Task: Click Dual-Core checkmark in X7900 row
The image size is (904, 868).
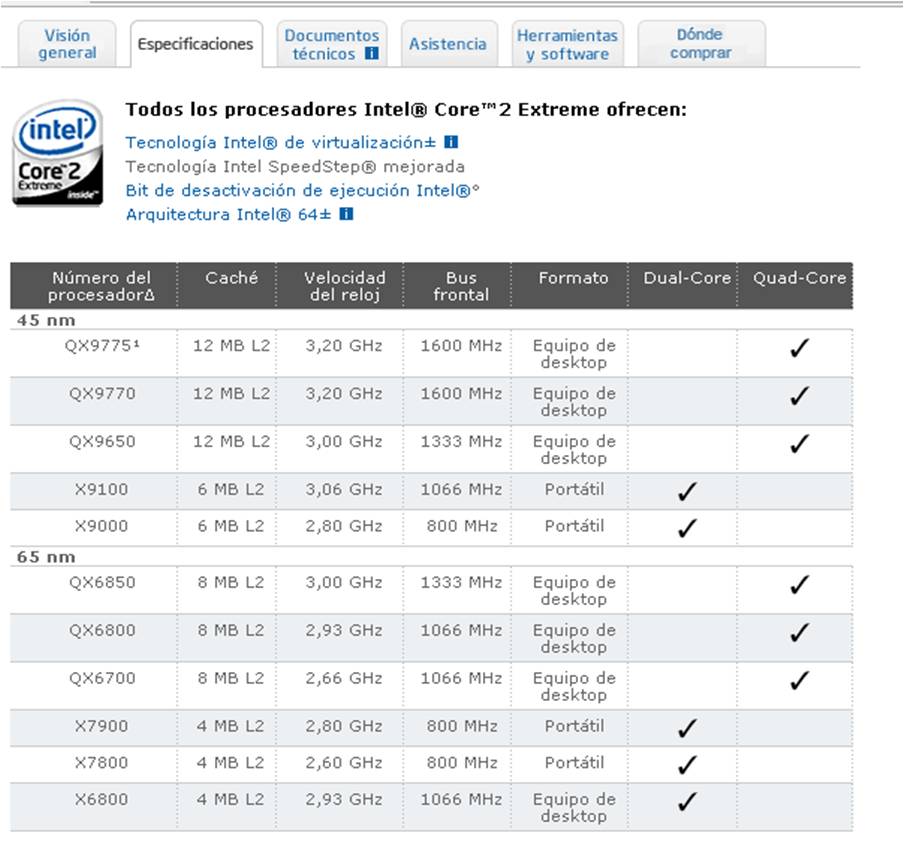Action: coord(687,728)
